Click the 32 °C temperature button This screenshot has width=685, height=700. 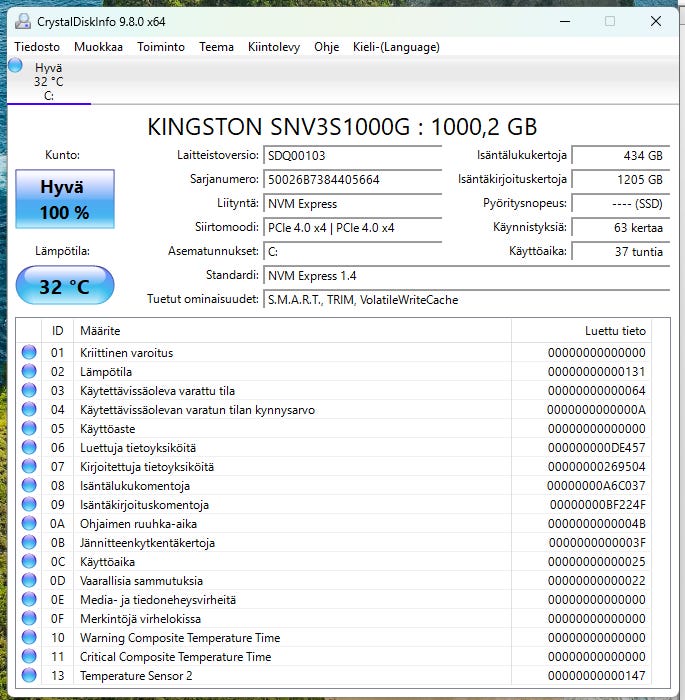tap(65, 287)
